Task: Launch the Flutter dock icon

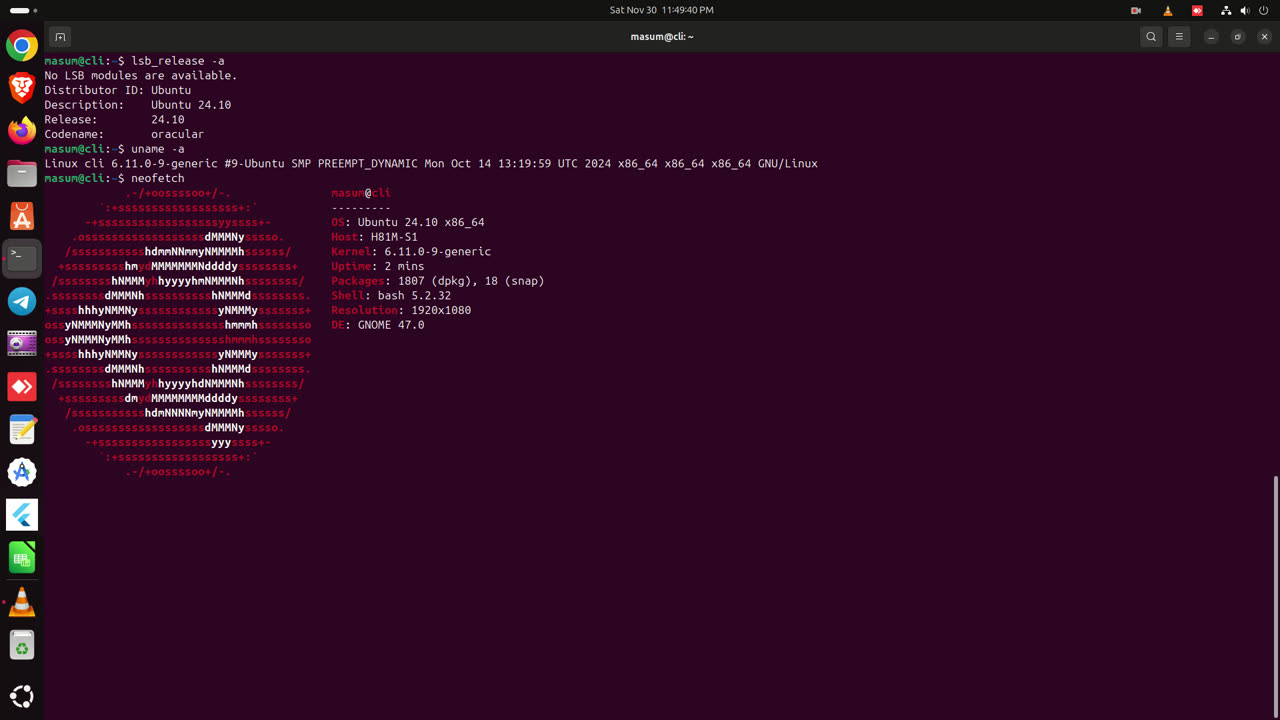Action: [22, 514]
